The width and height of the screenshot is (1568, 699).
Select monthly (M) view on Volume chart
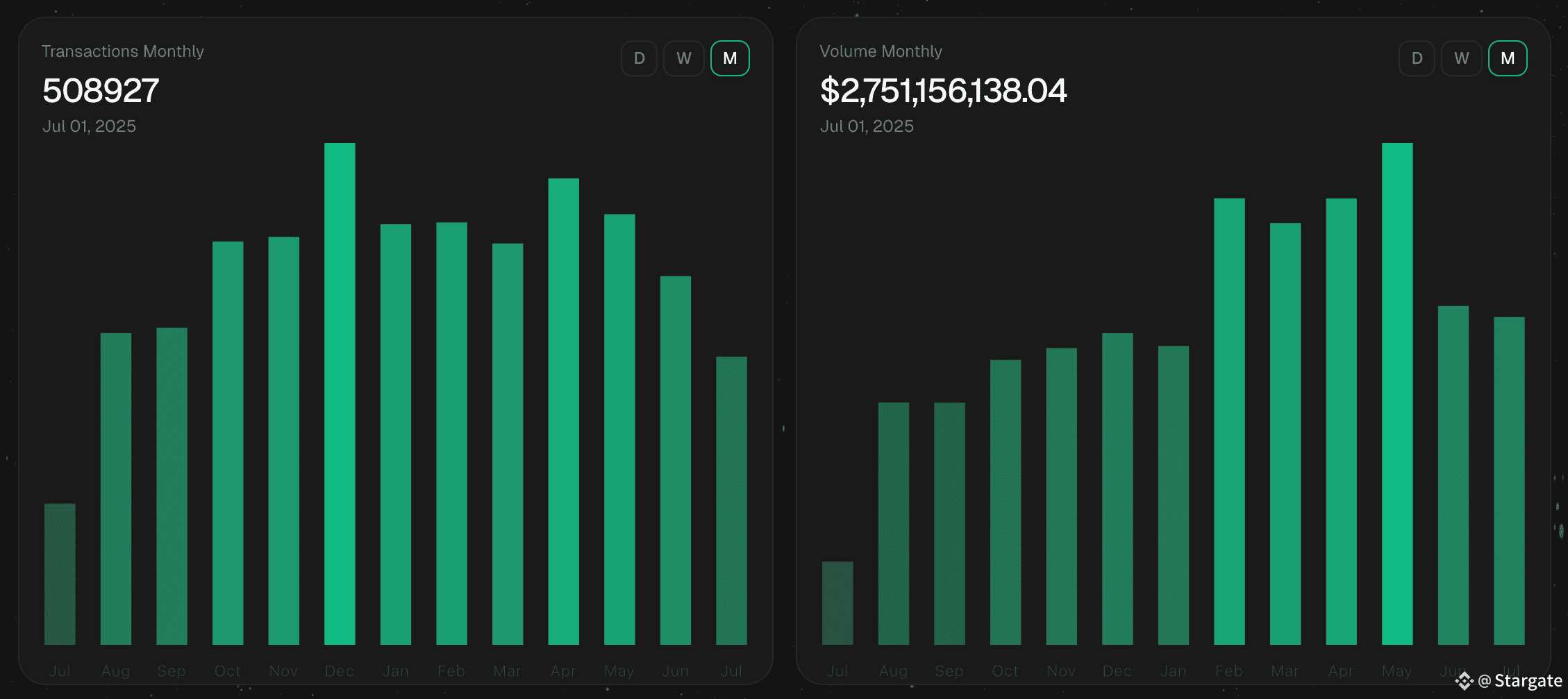[x=1508, y=58]
